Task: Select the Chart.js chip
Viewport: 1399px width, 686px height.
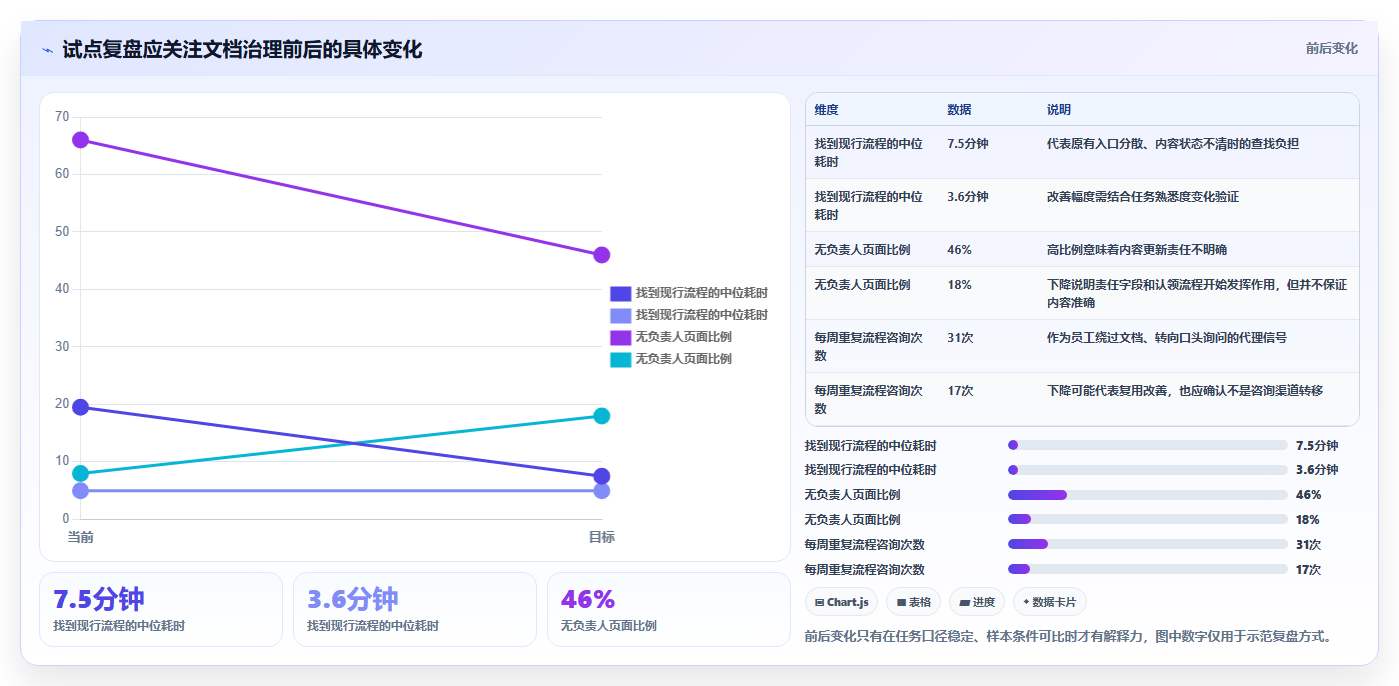Action: [x=841, y=602]
